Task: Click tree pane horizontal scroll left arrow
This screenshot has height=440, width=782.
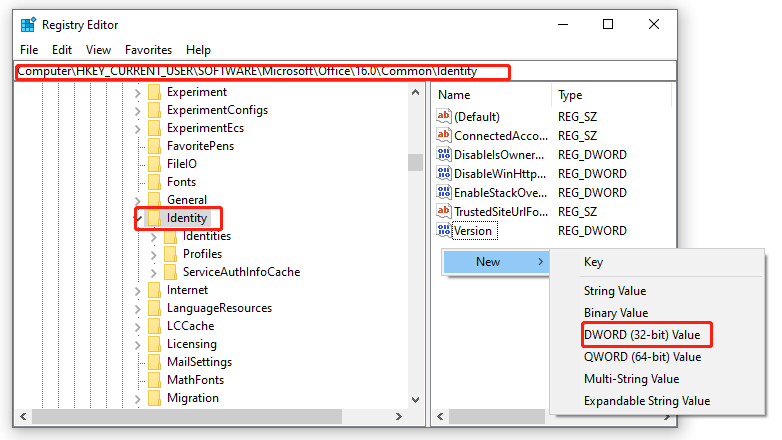Action: tap(23, 417)
